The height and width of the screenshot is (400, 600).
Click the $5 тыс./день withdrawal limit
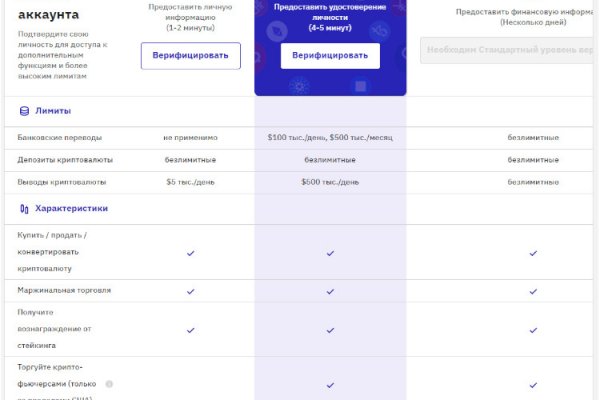point(190,182)
